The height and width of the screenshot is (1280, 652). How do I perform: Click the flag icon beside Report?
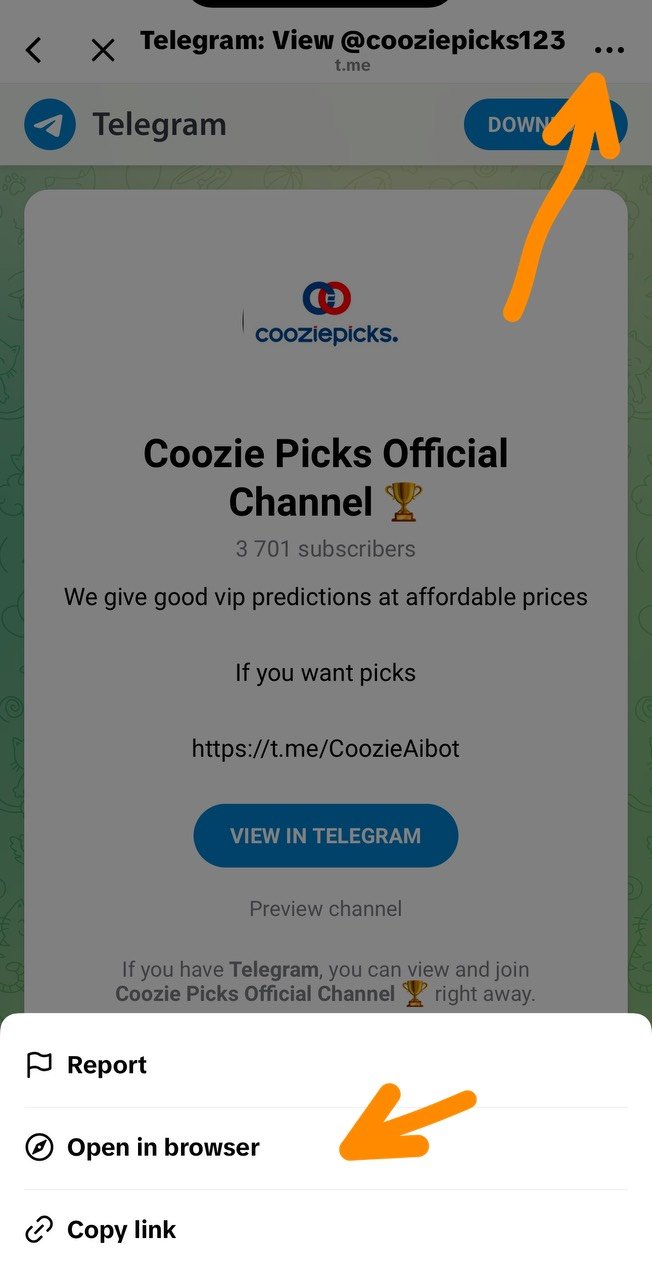38,1066
